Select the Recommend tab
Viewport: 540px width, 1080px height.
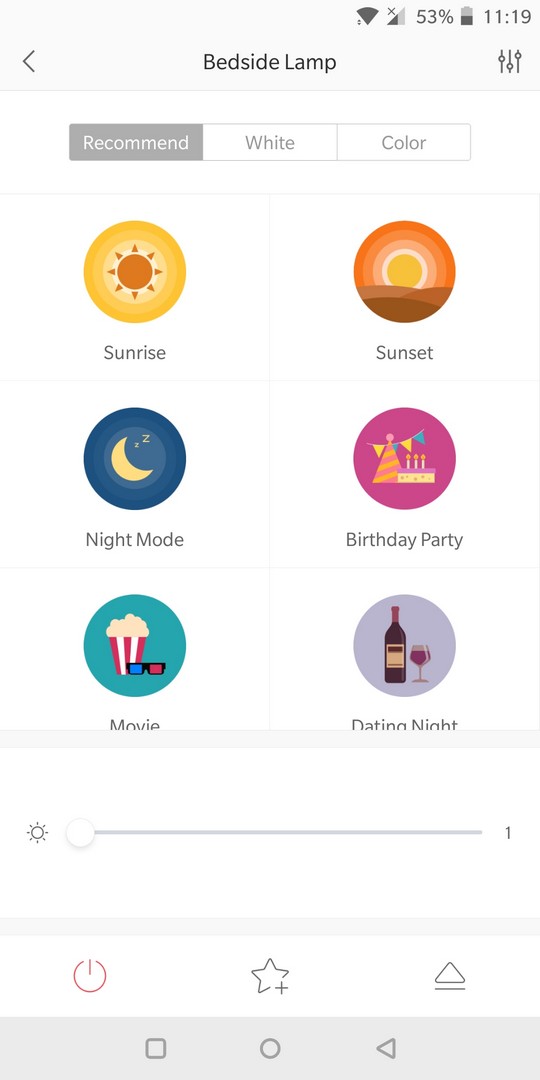coord(136,143)
